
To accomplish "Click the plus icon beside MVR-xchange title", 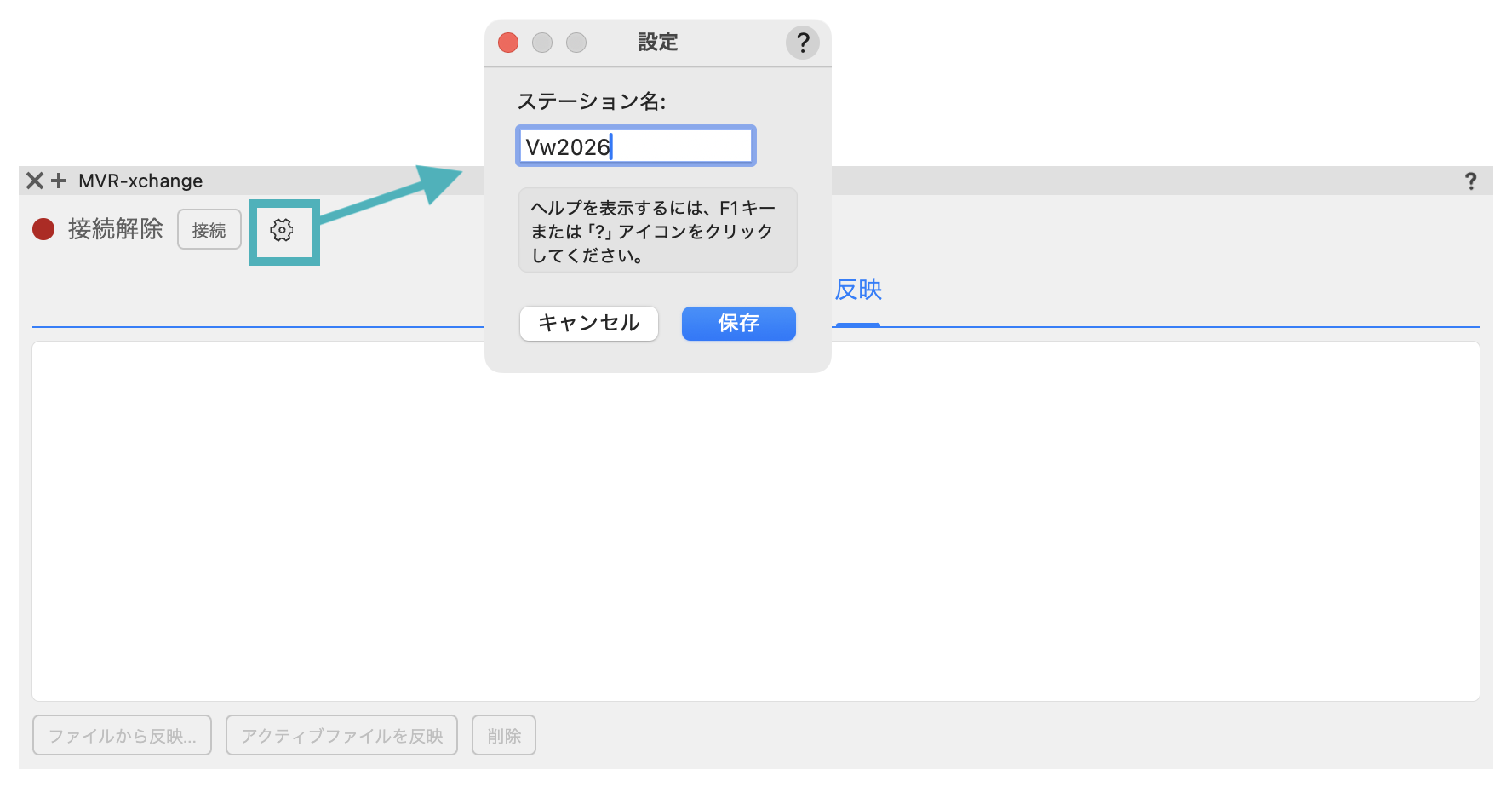I will [59, 181].
